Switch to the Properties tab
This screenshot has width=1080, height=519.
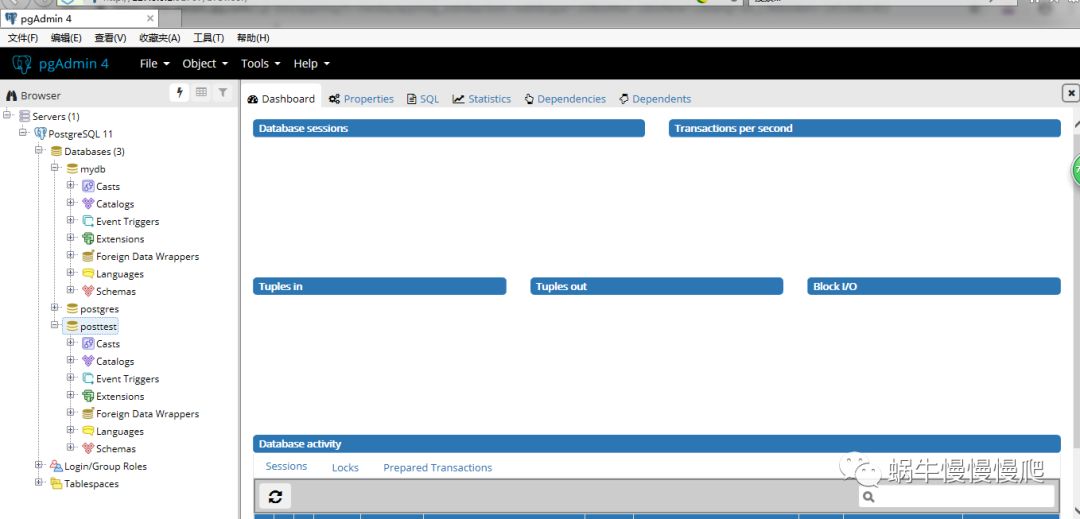pos(361,99)
